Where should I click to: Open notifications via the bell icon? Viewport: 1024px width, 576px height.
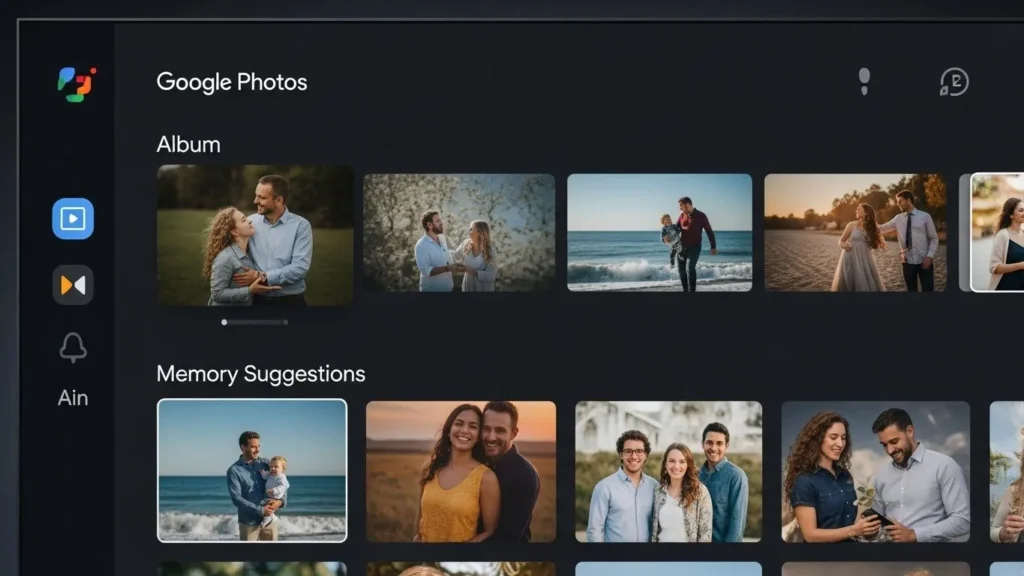tap(71, 349)
